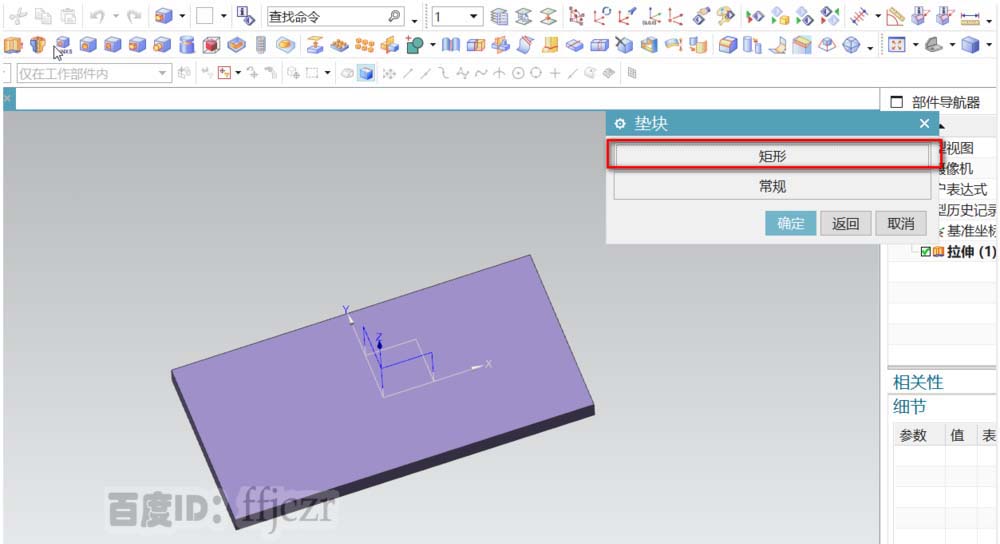Open the object information icon
1000x544 pixels.
click(246, 16)
